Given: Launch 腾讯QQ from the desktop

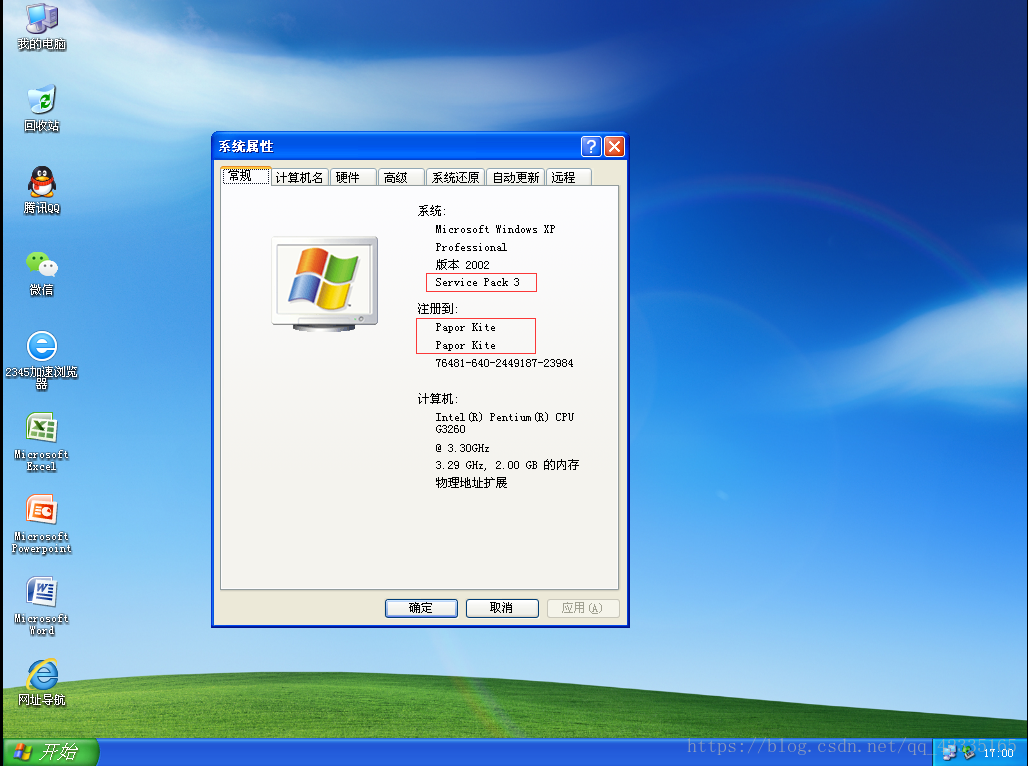Looking at the screenshot, I should (41, 182).
